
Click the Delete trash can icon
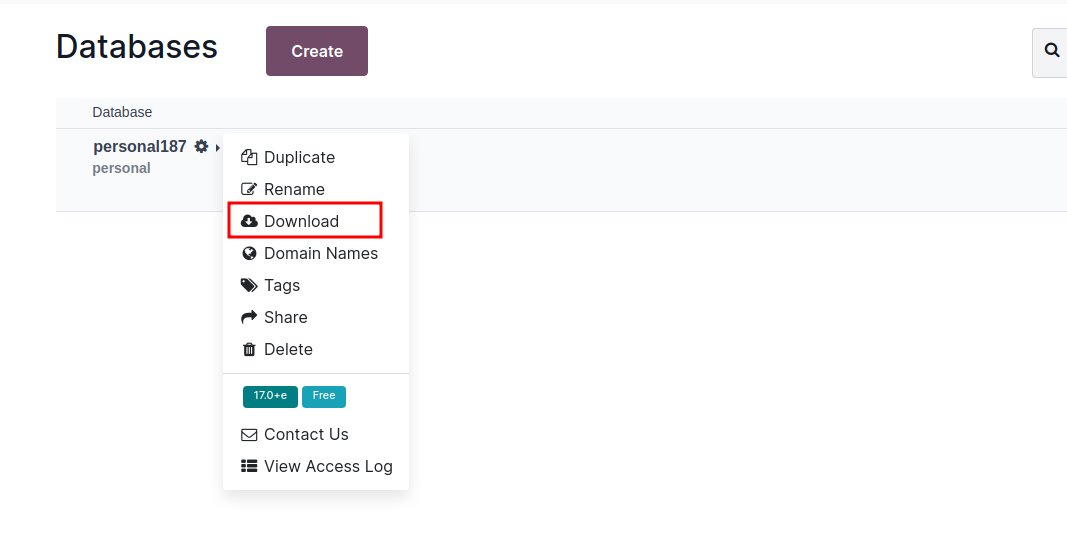(x=249, y=349)
